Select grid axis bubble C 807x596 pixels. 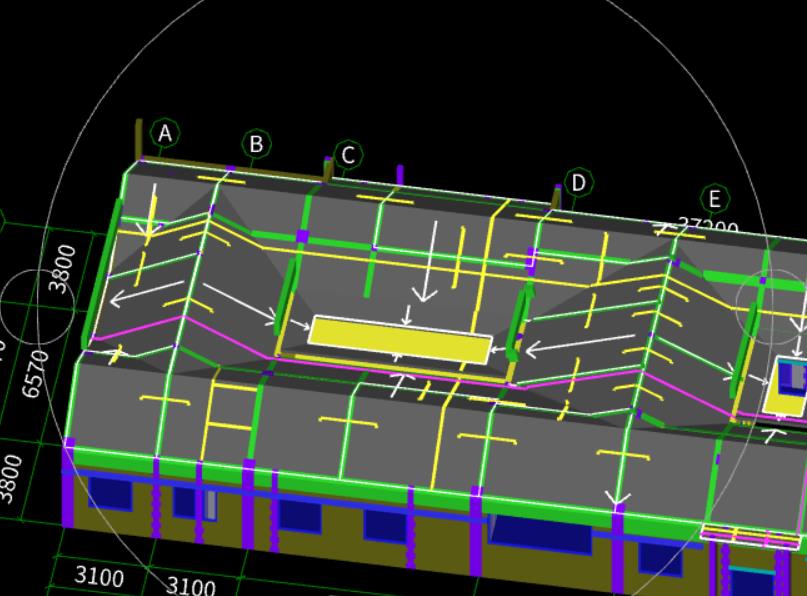pos(348,154)
